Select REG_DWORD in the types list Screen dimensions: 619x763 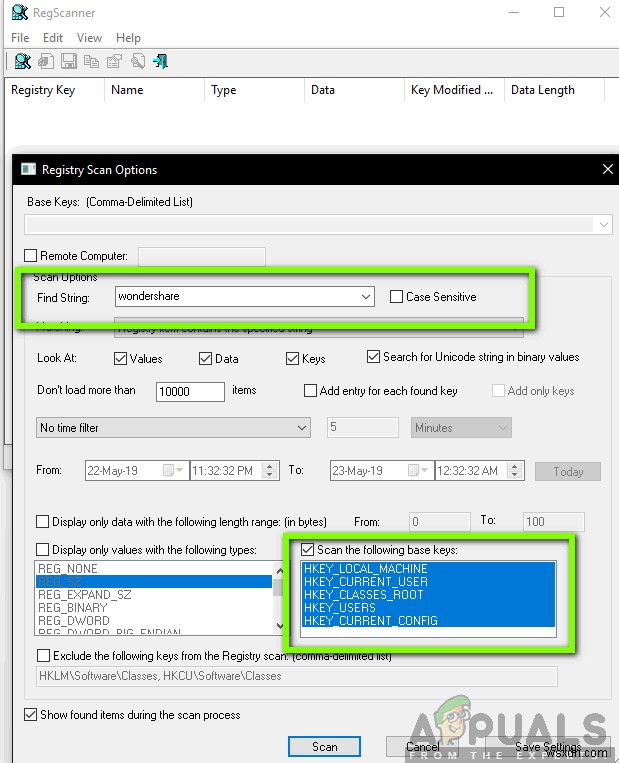tap(154, 621)
